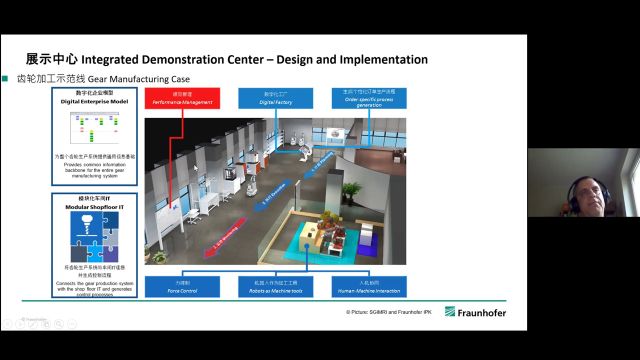The width and height of the screenshot is (640, 360).
Task: Click the Order specific process generation box
Action: point(369,98)
